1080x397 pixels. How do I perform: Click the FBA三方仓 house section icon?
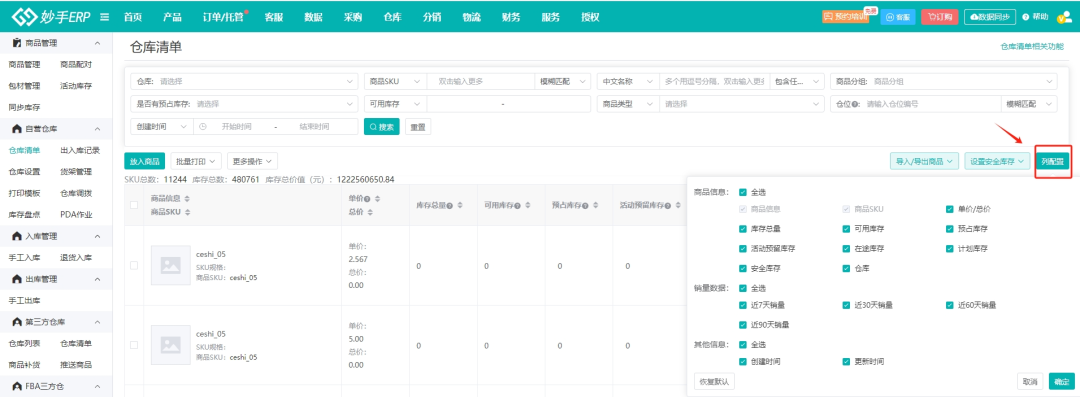pyautogui.click(x=17, y=386)
